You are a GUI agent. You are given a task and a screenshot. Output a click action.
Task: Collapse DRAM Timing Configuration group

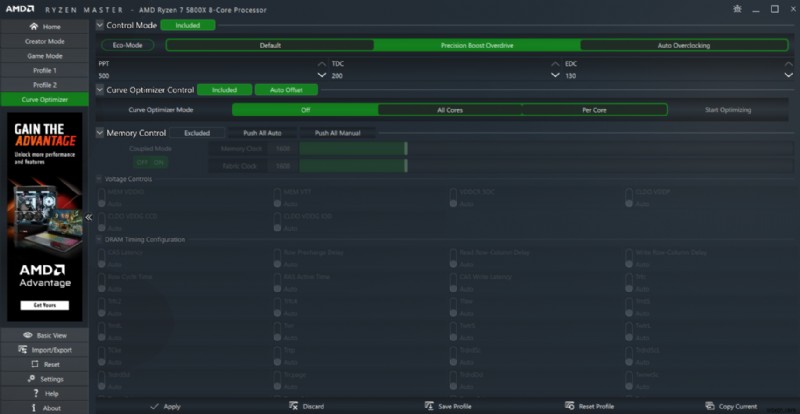(x=99, y=239)
